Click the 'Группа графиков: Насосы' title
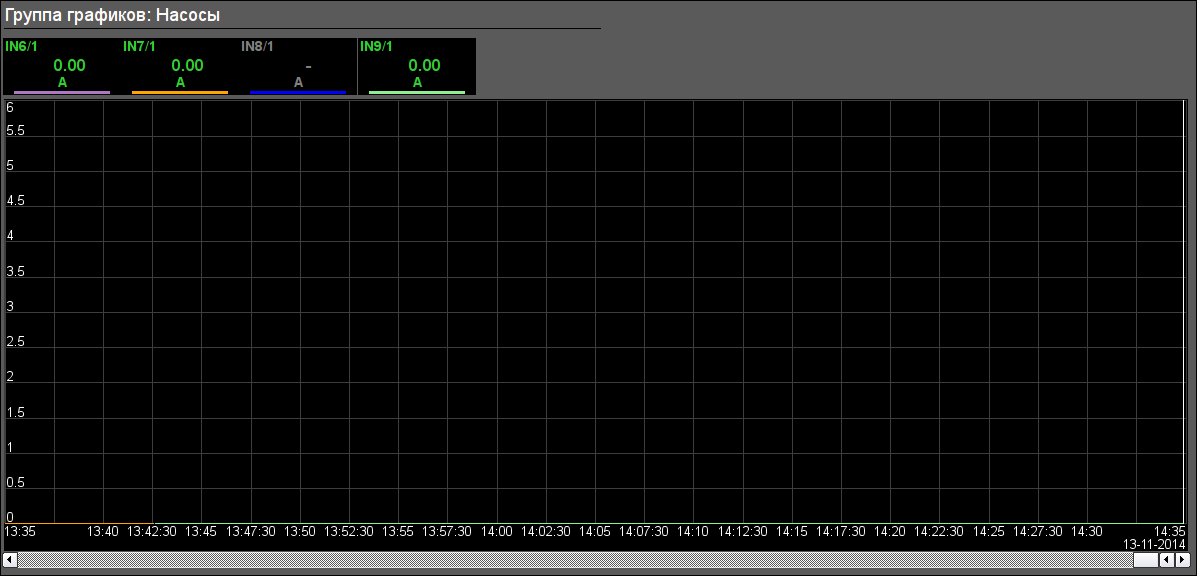The height and width of the screenshot is (576, 1197). pyautogui.click(x=112, y=14)
